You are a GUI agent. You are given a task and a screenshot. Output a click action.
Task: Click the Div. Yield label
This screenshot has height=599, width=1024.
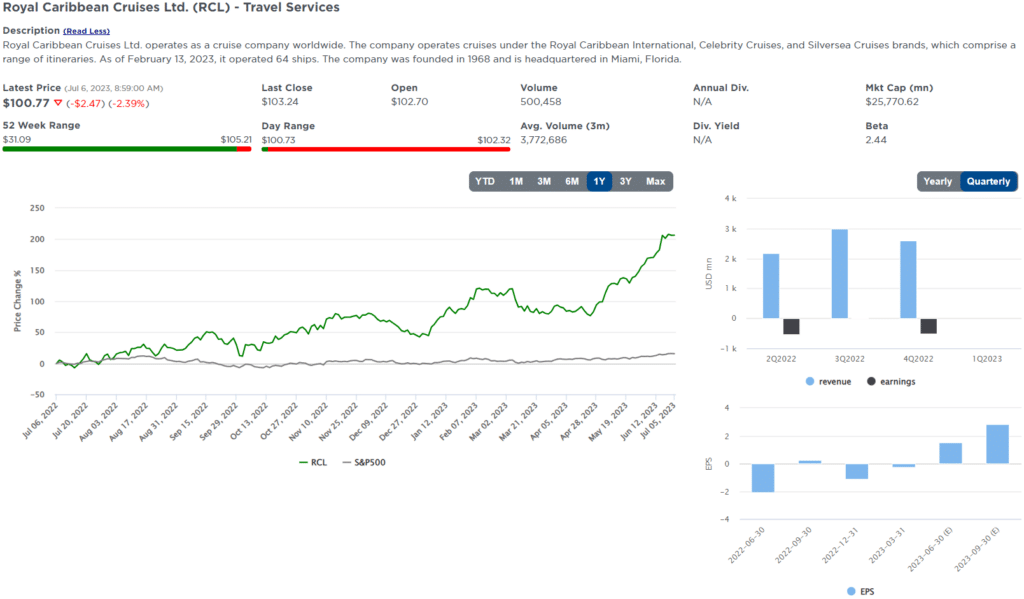pos(716,125)
